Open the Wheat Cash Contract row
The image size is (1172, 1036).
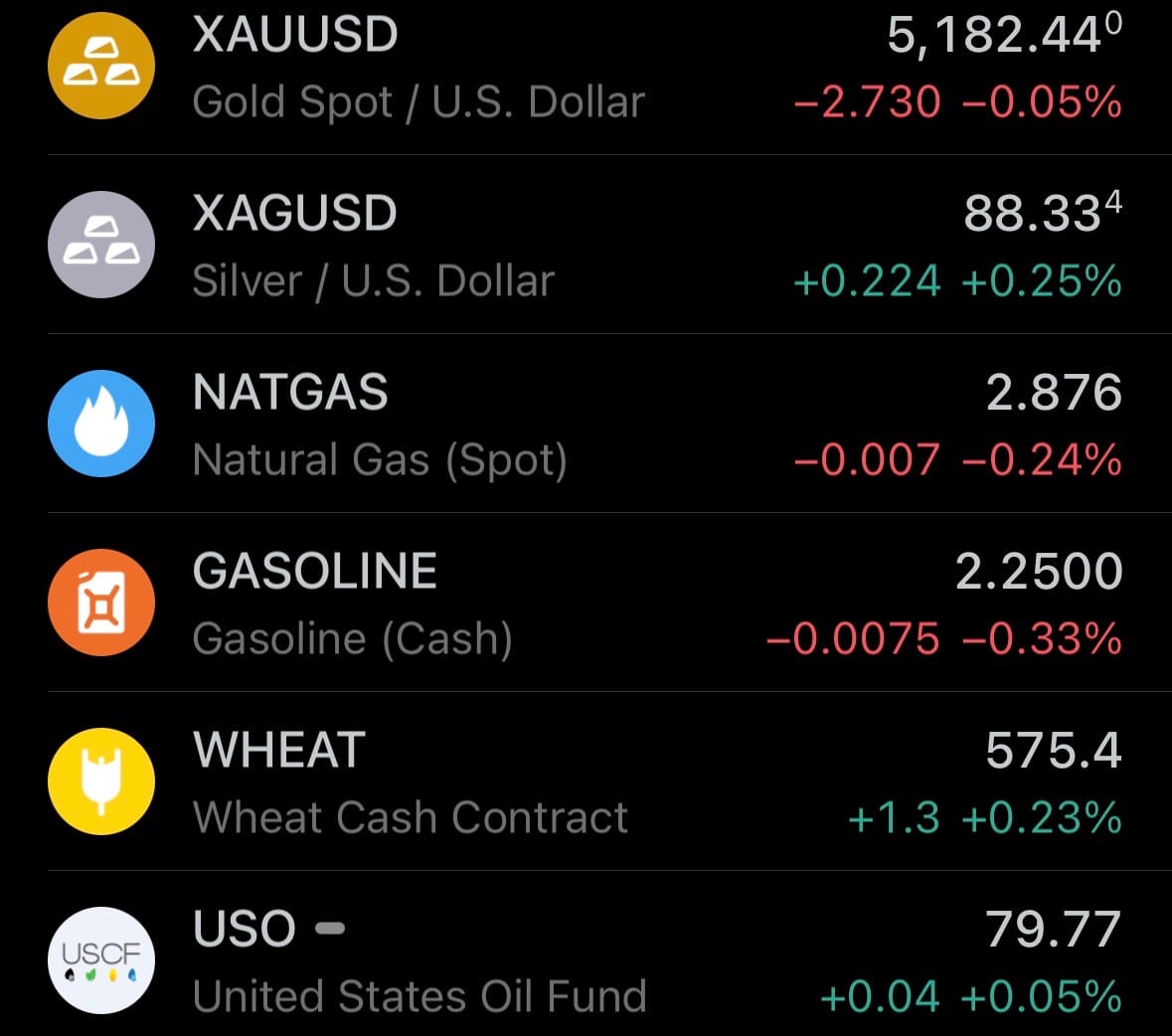(411, 818)
